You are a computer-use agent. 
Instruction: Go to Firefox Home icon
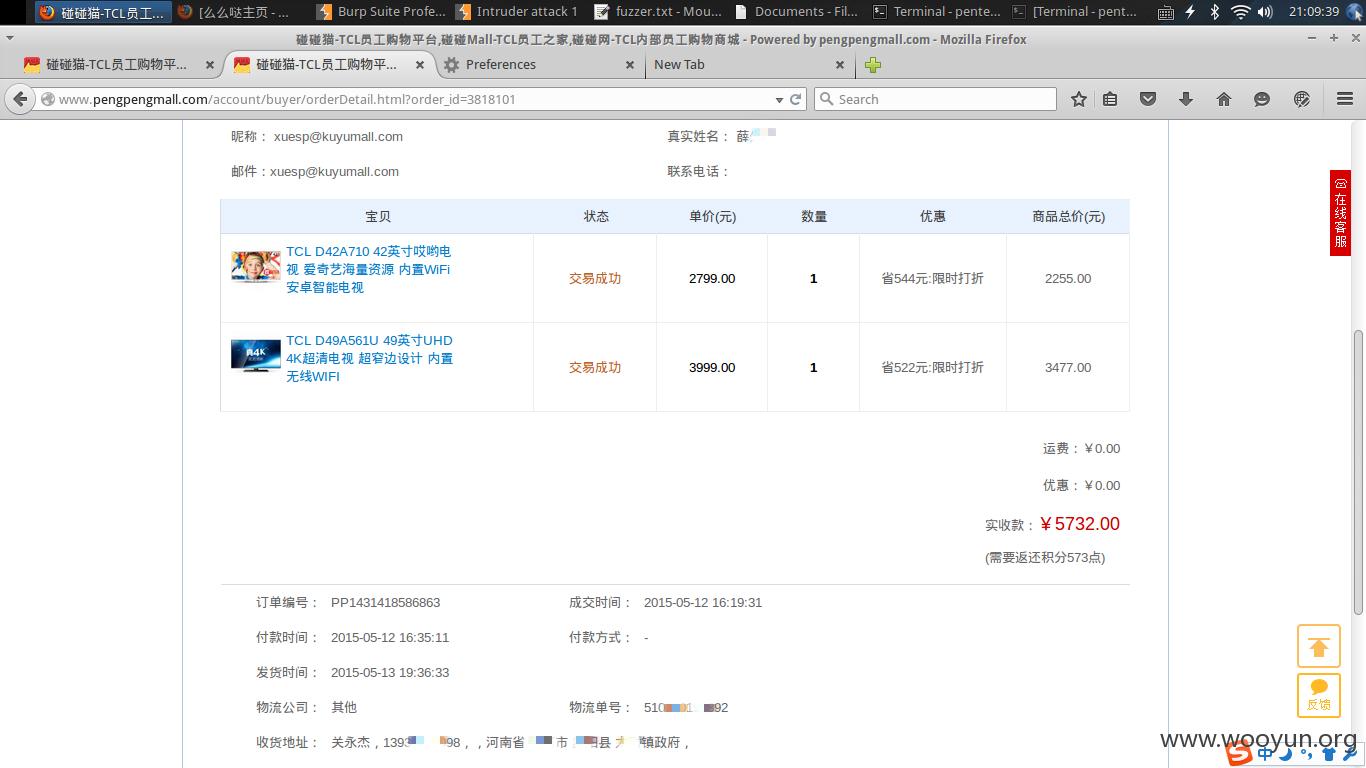click(1224, 99)
